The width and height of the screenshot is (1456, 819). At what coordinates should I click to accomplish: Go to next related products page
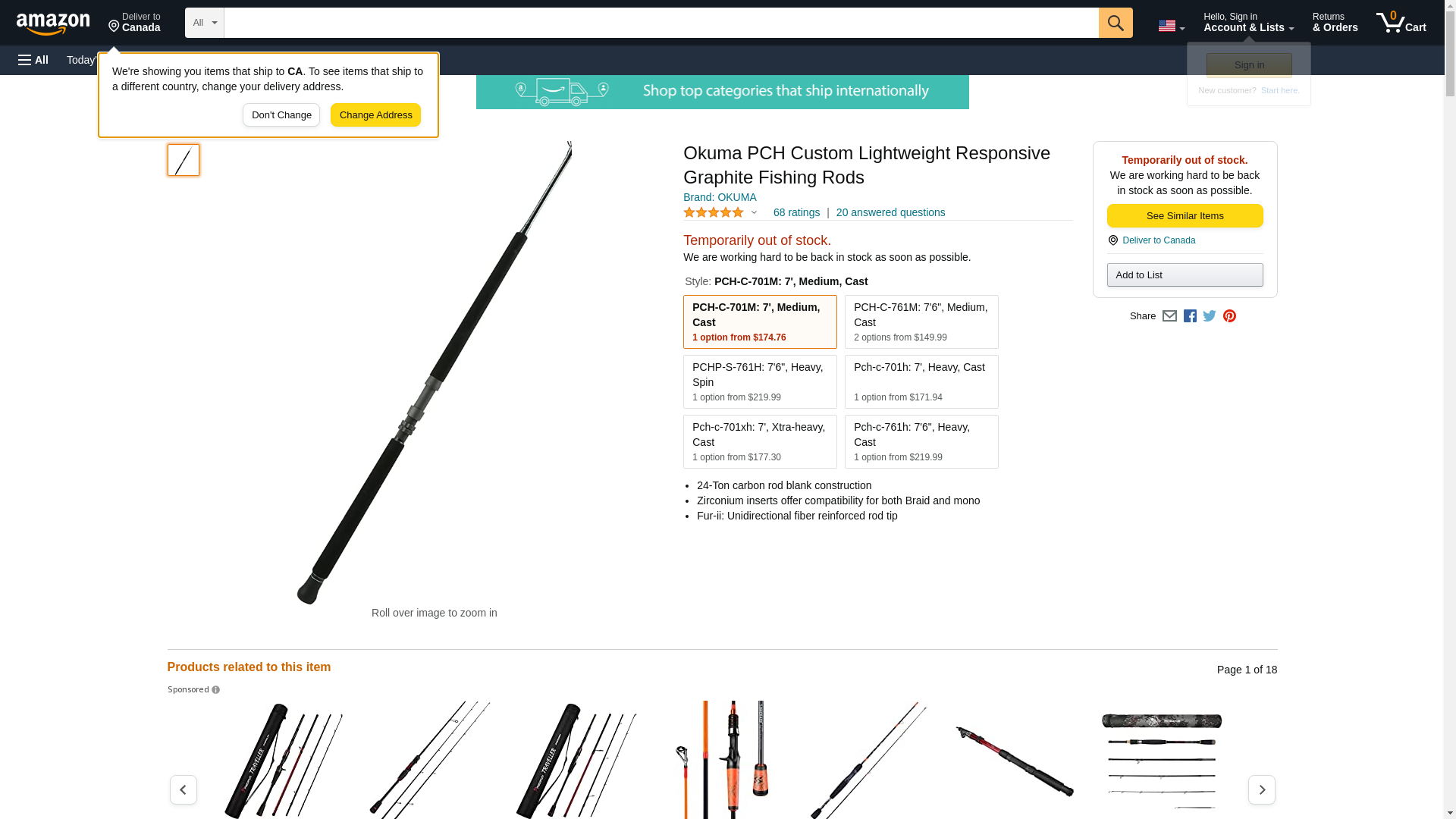point(1262,789)
